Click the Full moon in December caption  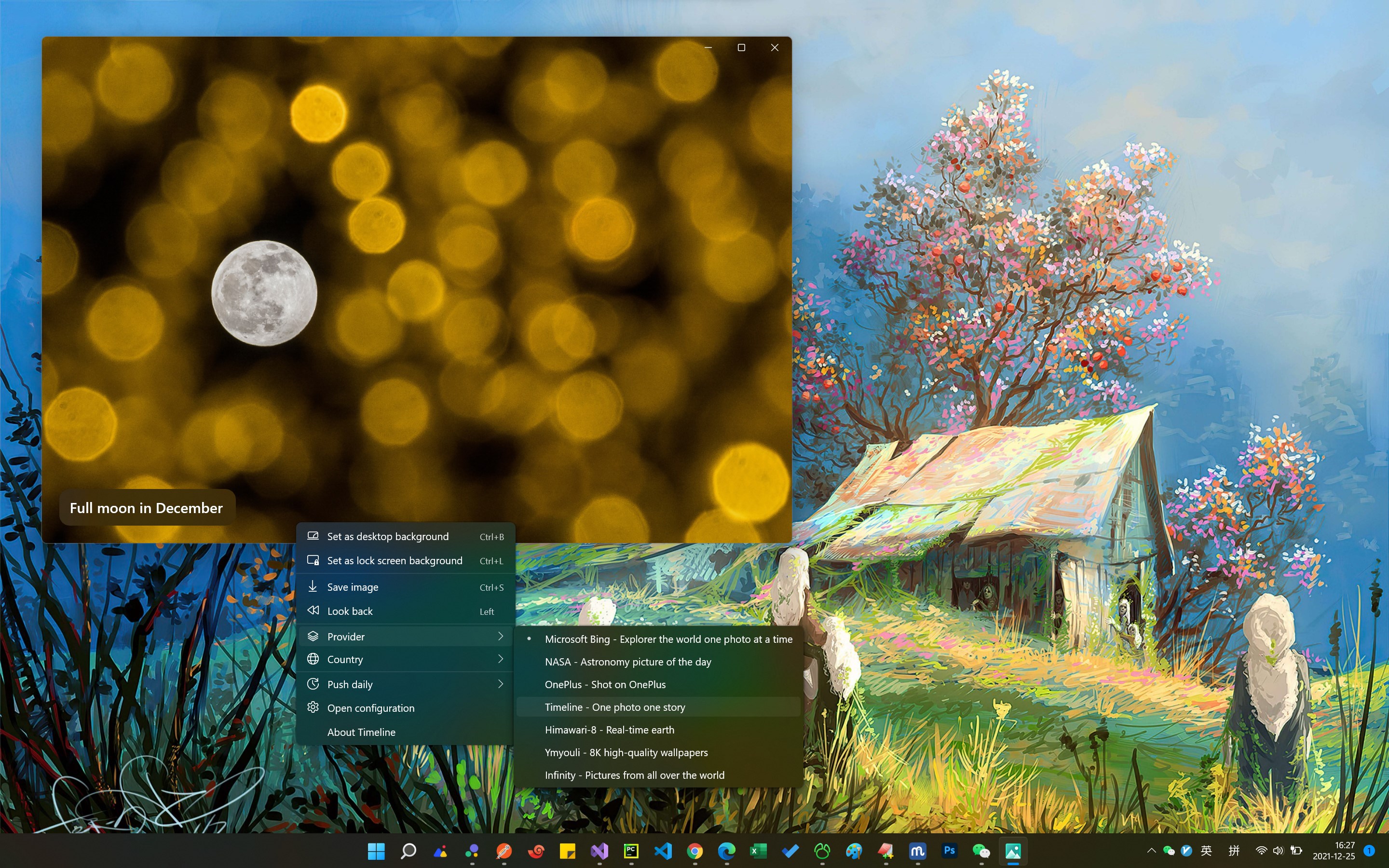point(146,508)
